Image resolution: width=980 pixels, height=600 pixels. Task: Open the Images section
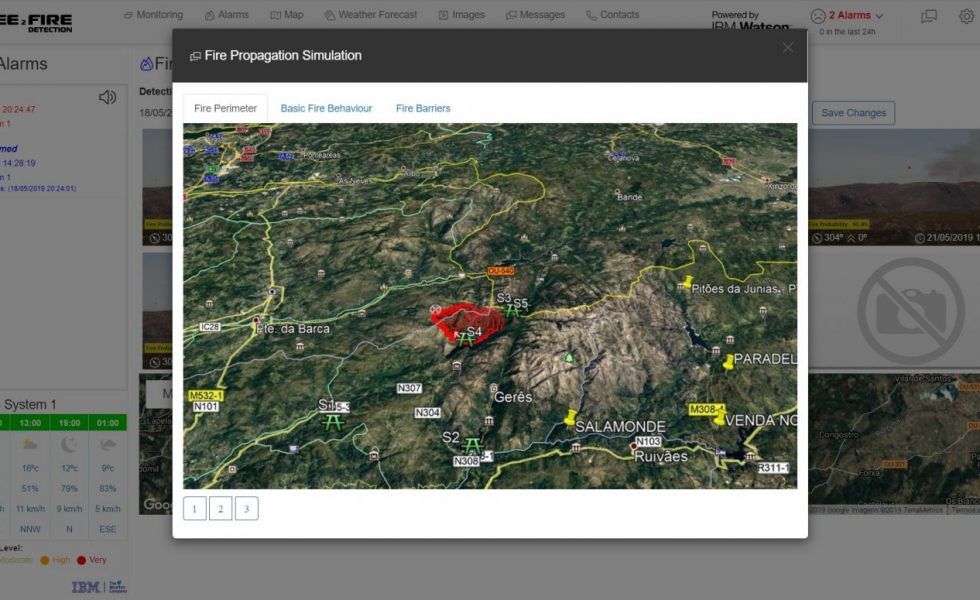[x=462, y=14]
